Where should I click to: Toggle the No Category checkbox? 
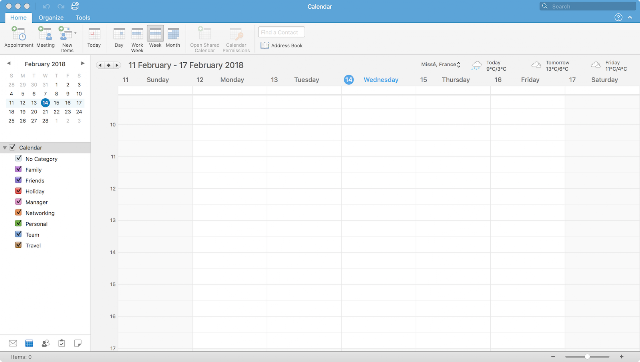[18, 158]
